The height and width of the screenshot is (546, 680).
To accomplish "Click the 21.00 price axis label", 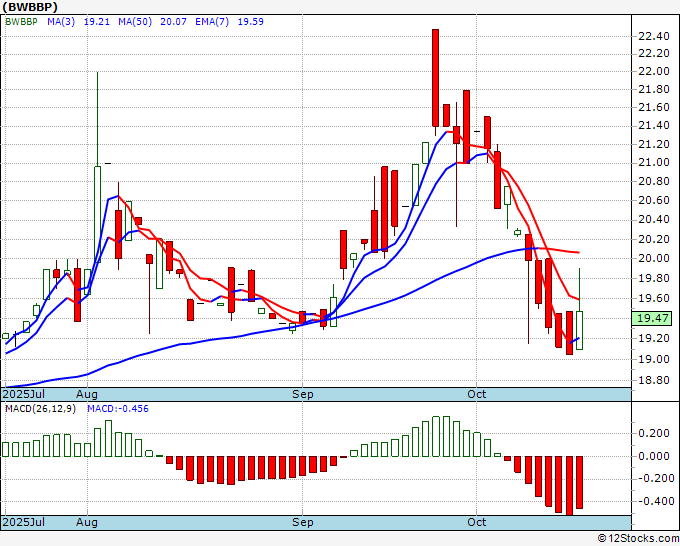I will [654, 163].
